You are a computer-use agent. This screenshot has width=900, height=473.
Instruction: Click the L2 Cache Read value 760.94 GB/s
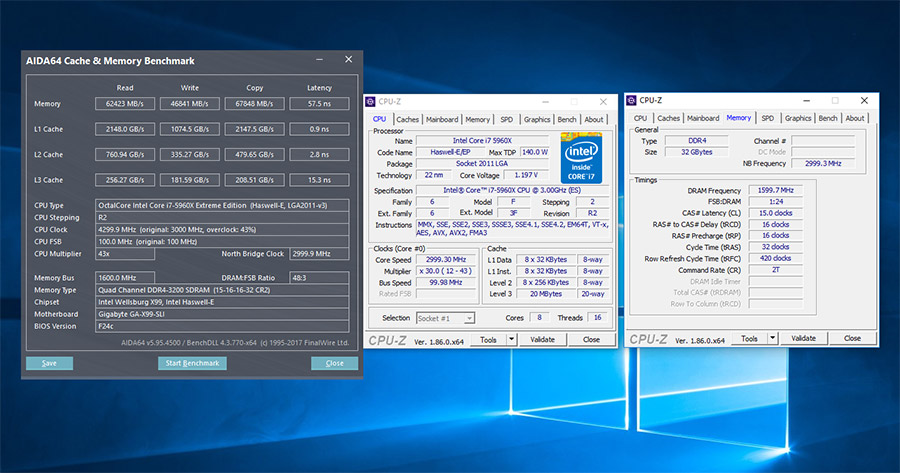[x=125, y=154]
